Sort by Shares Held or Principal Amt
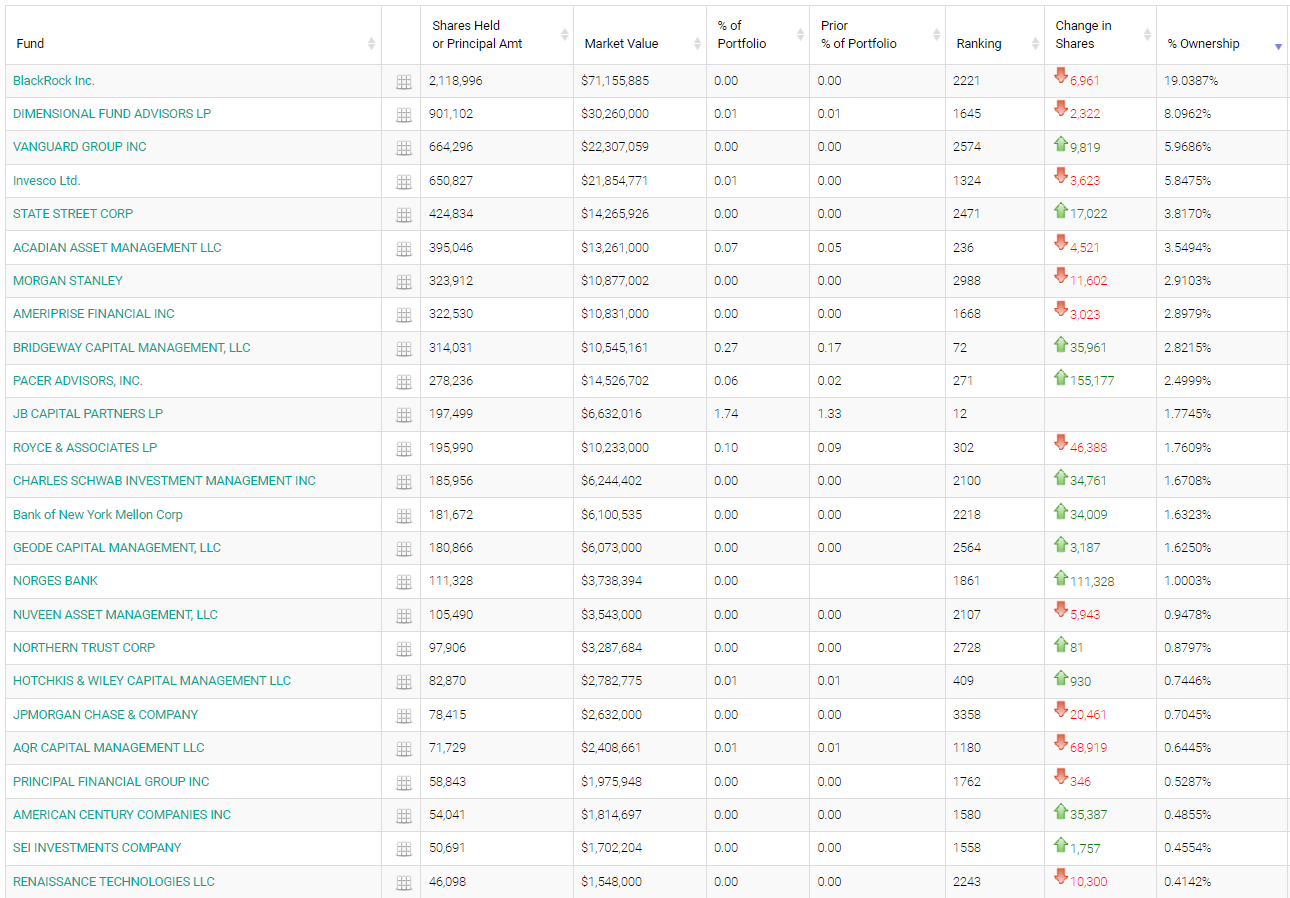This screenshot has width=1290, height=898. tap(496, 35)
